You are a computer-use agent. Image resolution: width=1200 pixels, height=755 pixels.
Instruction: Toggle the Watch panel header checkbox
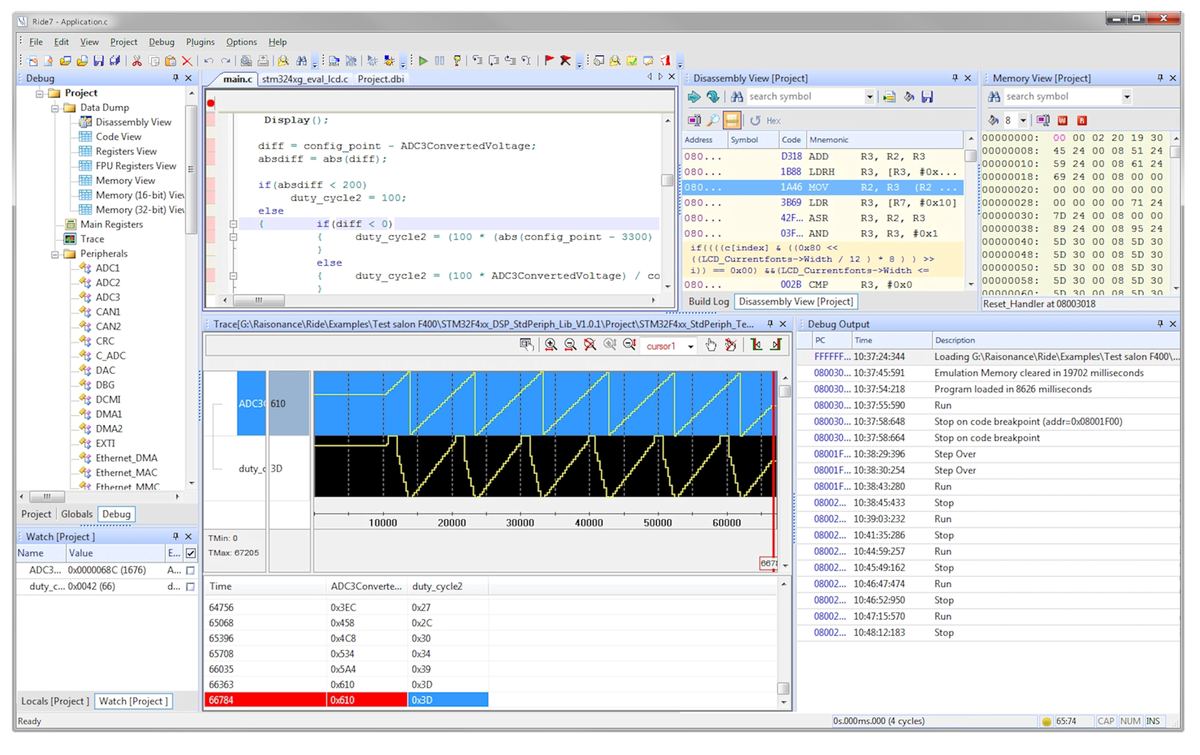(x=191, y=553)
